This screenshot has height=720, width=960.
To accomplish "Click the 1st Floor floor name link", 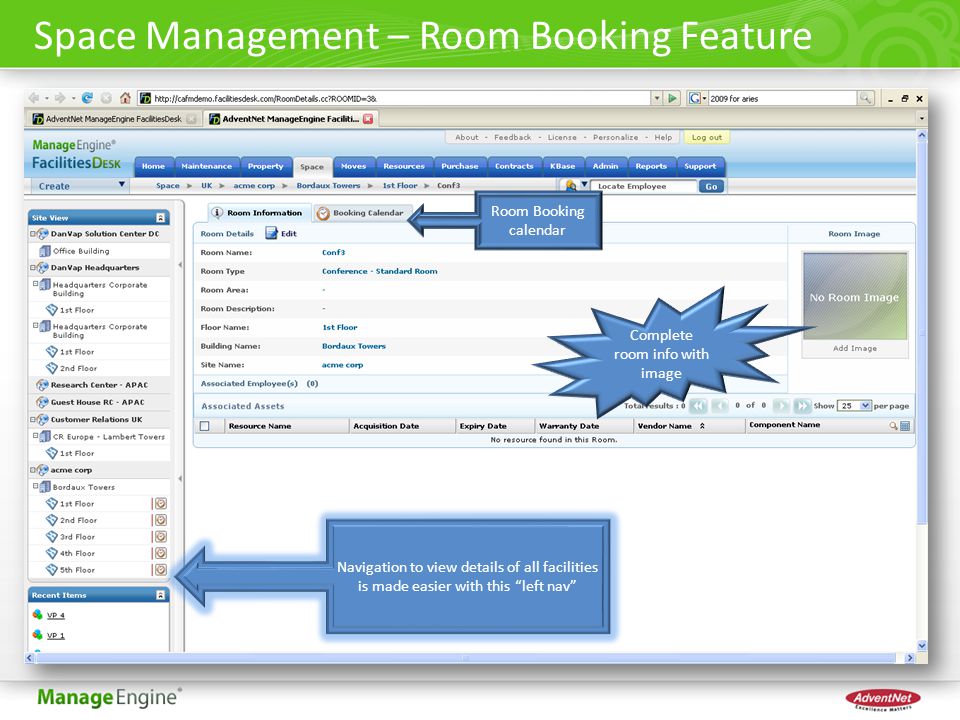I will [340, 328].
